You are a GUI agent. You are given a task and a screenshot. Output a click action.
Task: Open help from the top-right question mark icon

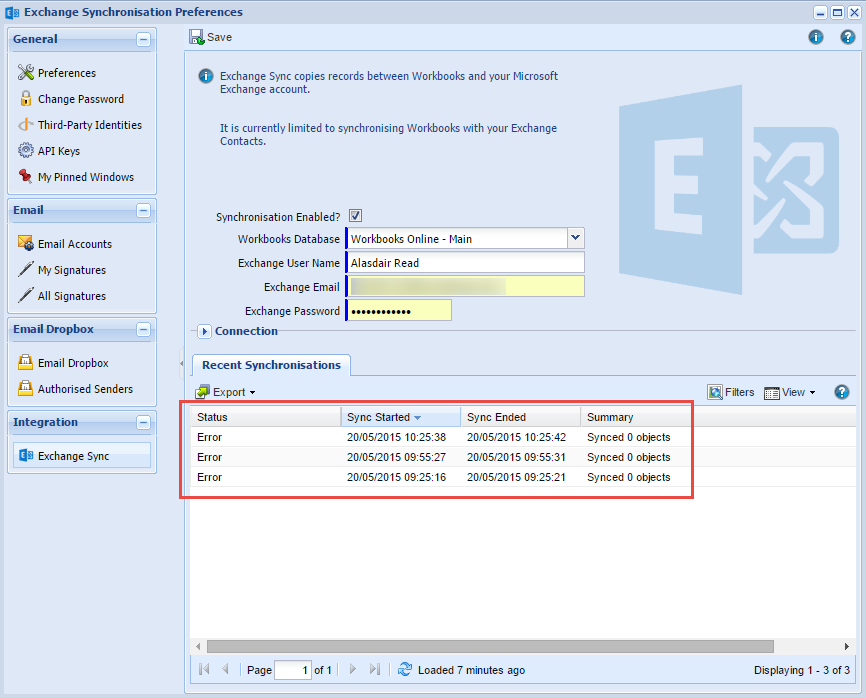point(848,37)
